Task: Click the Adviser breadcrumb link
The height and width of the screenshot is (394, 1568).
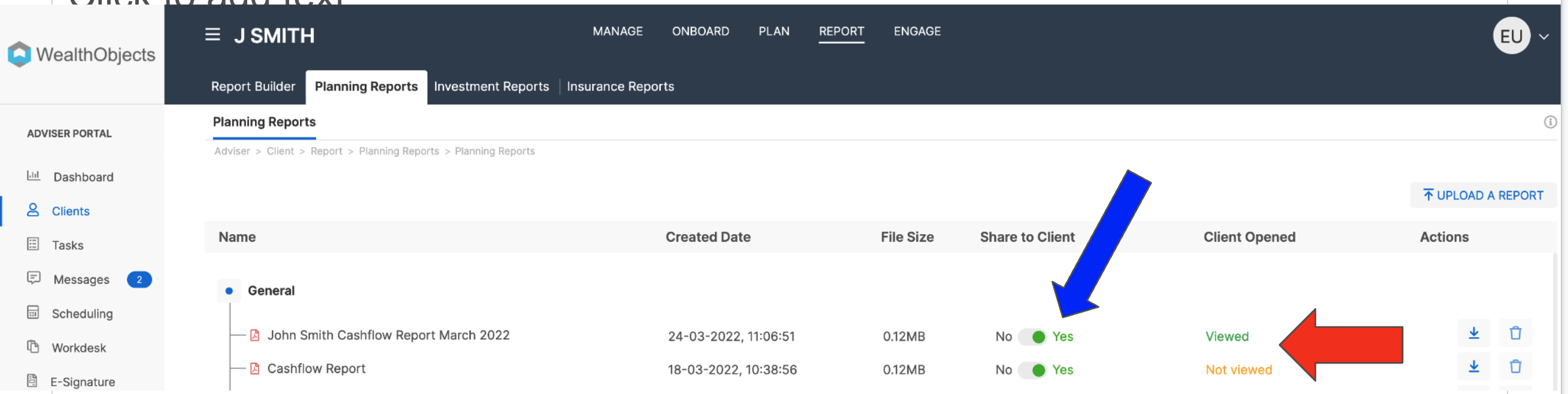Action: (x=231, y=151)
